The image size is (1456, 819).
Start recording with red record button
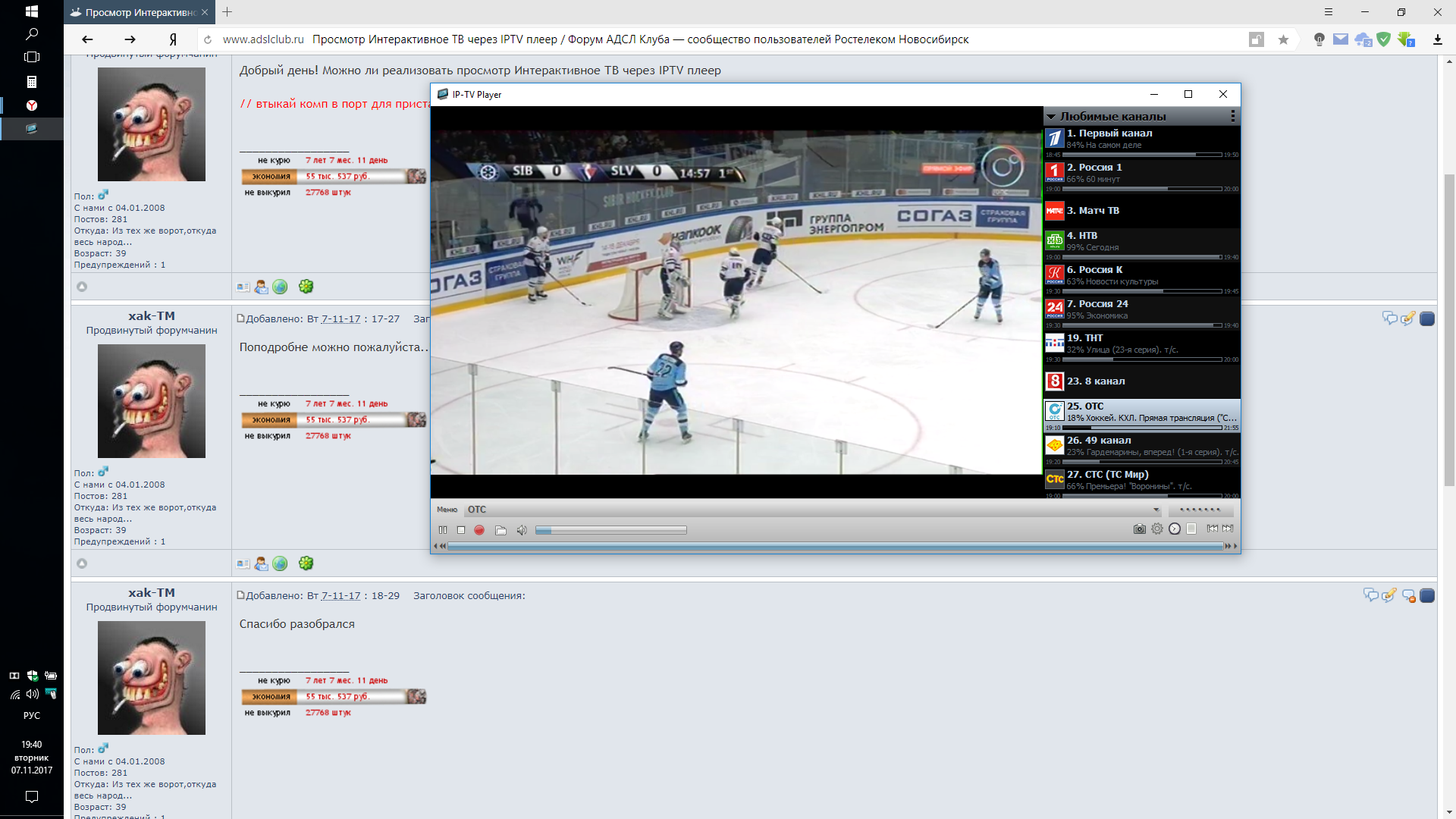tap(479, 530)
